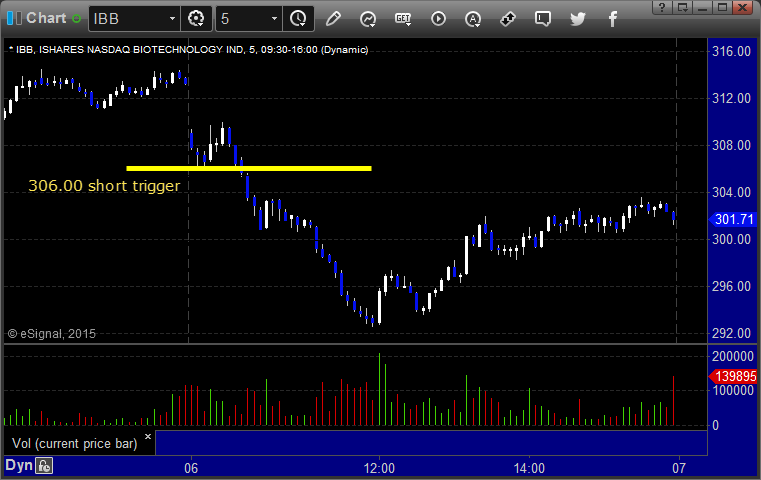Viewport: 761px width, 480px height.
Task: Open the interval dropdown showing 5
Action: 274,19
